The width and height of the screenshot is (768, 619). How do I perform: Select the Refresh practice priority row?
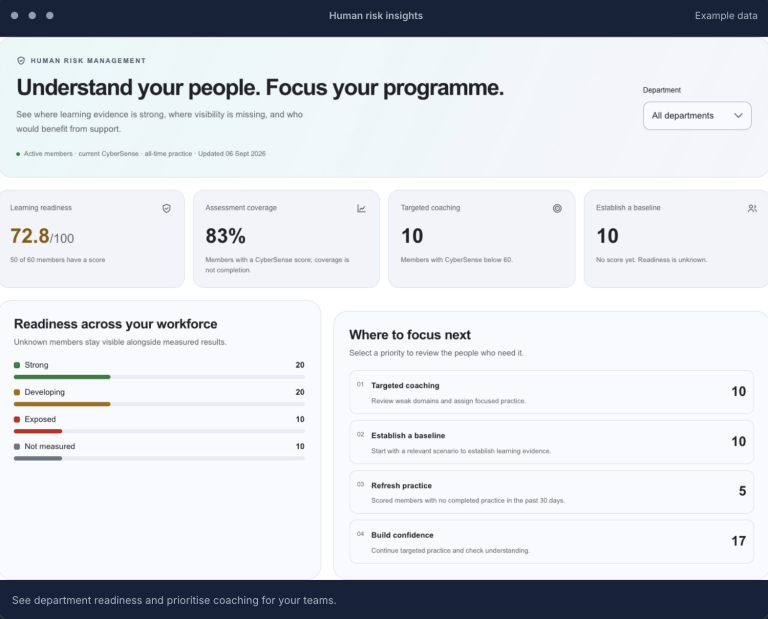(x=552, y=492)
